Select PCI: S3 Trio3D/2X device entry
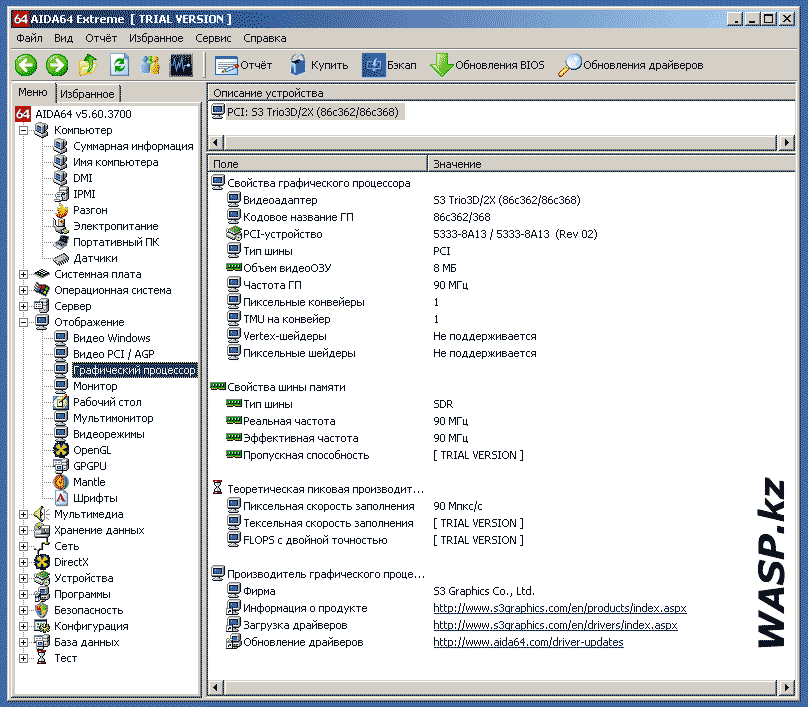This screenshot has width=808, height=707. (x=312, y=112)
